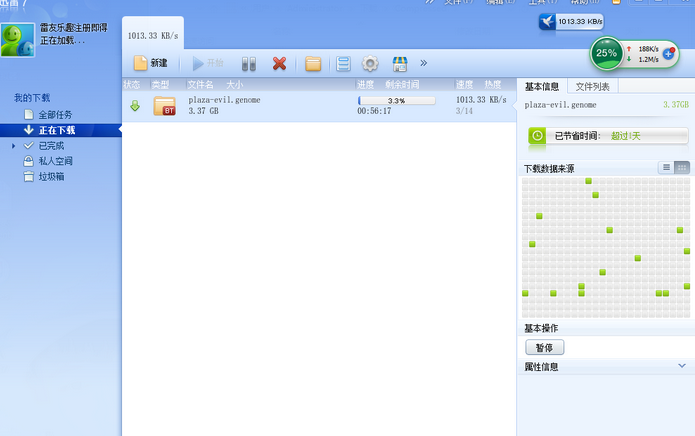
Task: Expand the 已完成 tree node arrow
Action: [x=14, y=145]
